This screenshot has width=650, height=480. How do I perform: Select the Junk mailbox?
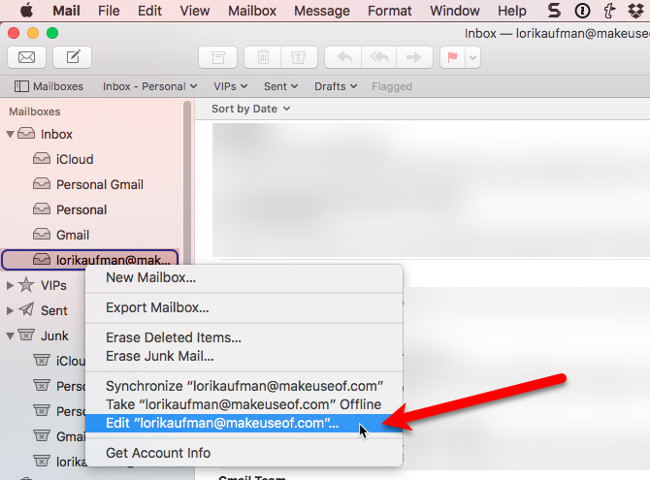click(x=54, y=336)
